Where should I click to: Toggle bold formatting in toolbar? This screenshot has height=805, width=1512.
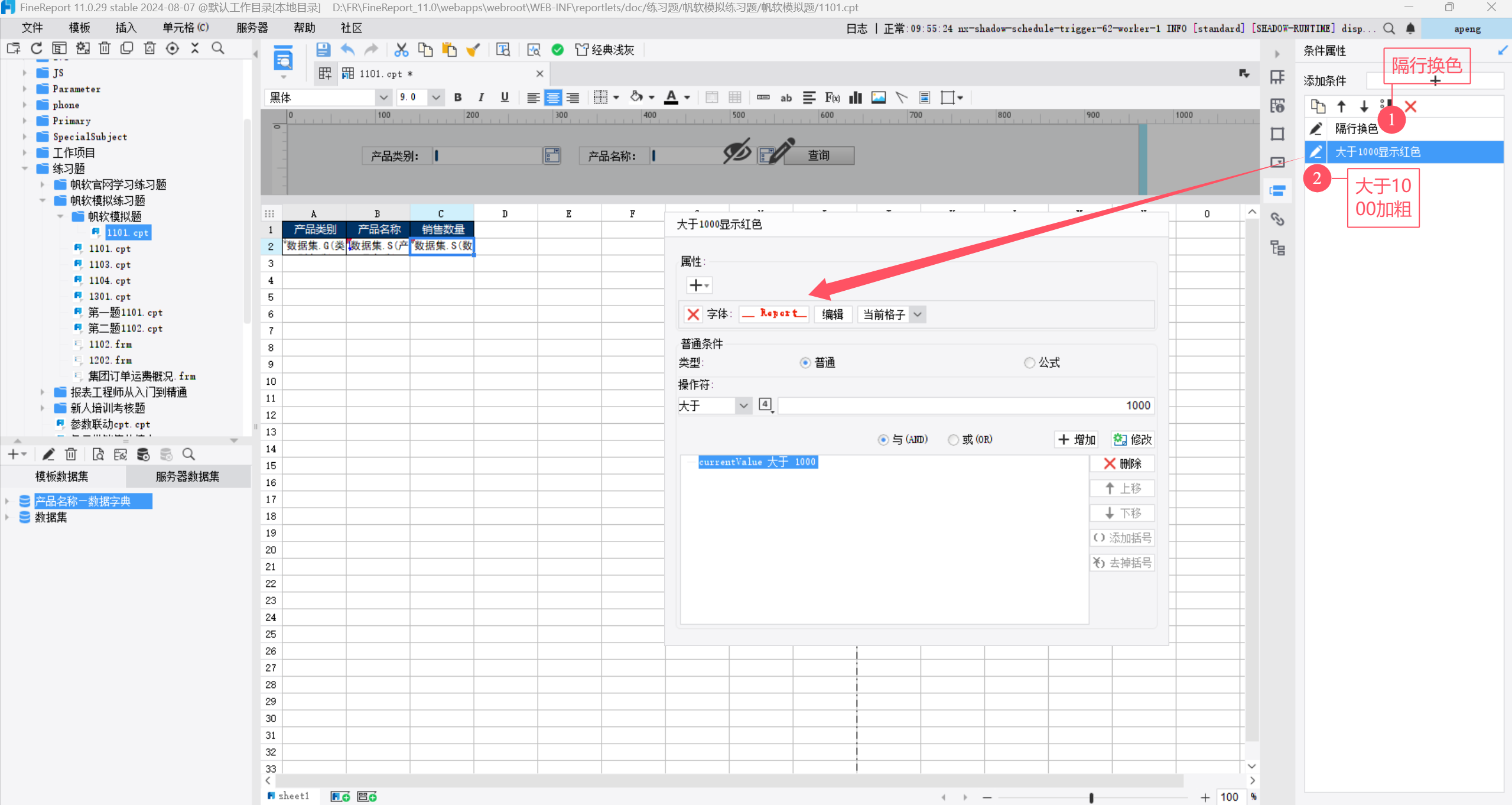457,98
